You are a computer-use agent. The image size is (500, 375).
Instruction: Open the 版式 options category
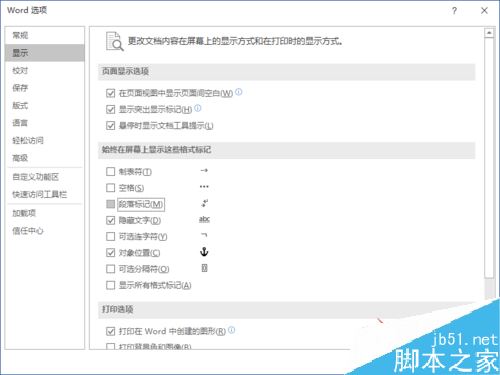(45, 106)
